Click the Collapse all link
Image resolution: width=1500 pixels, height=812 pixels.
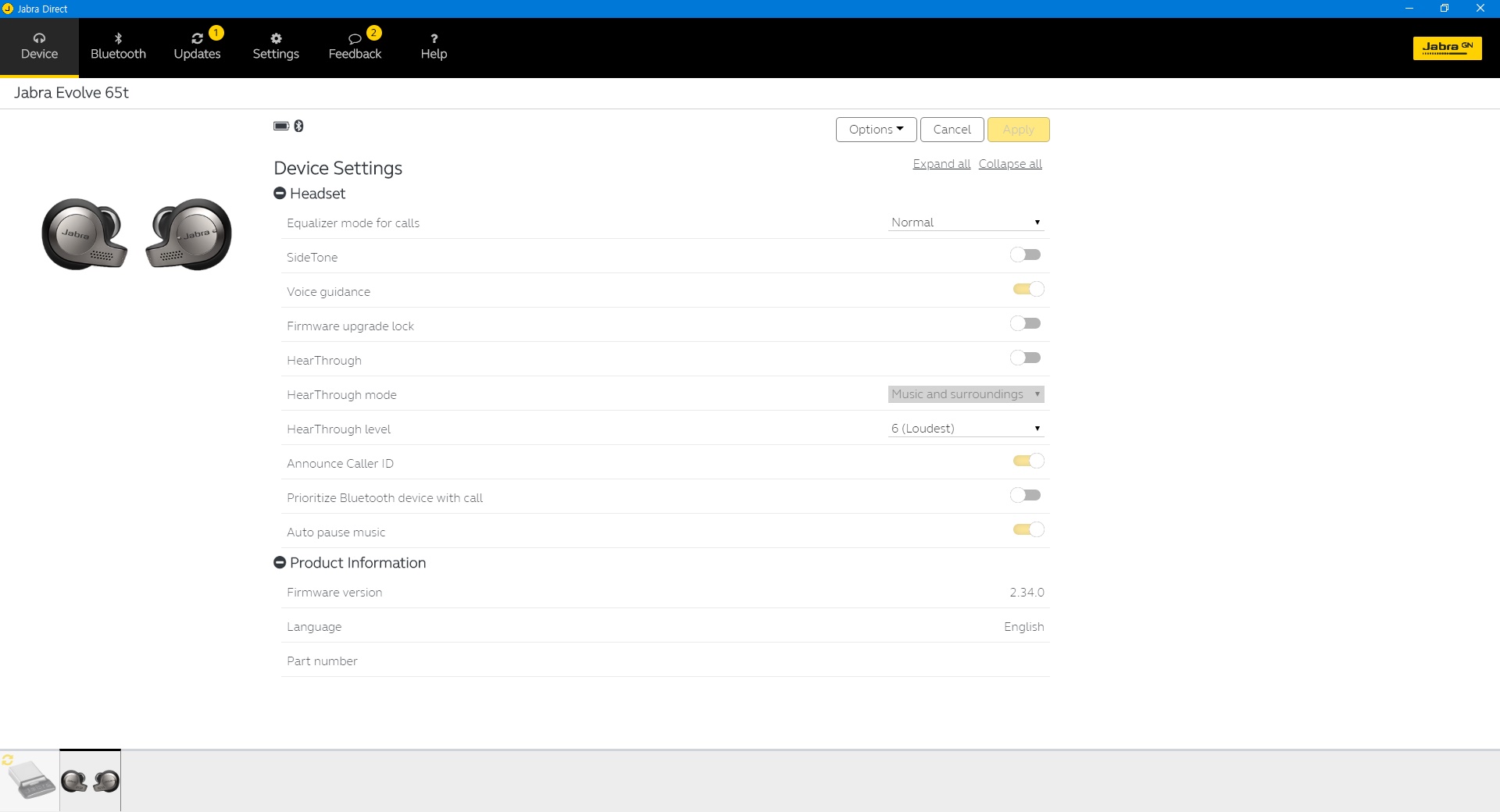[1010, 163]
